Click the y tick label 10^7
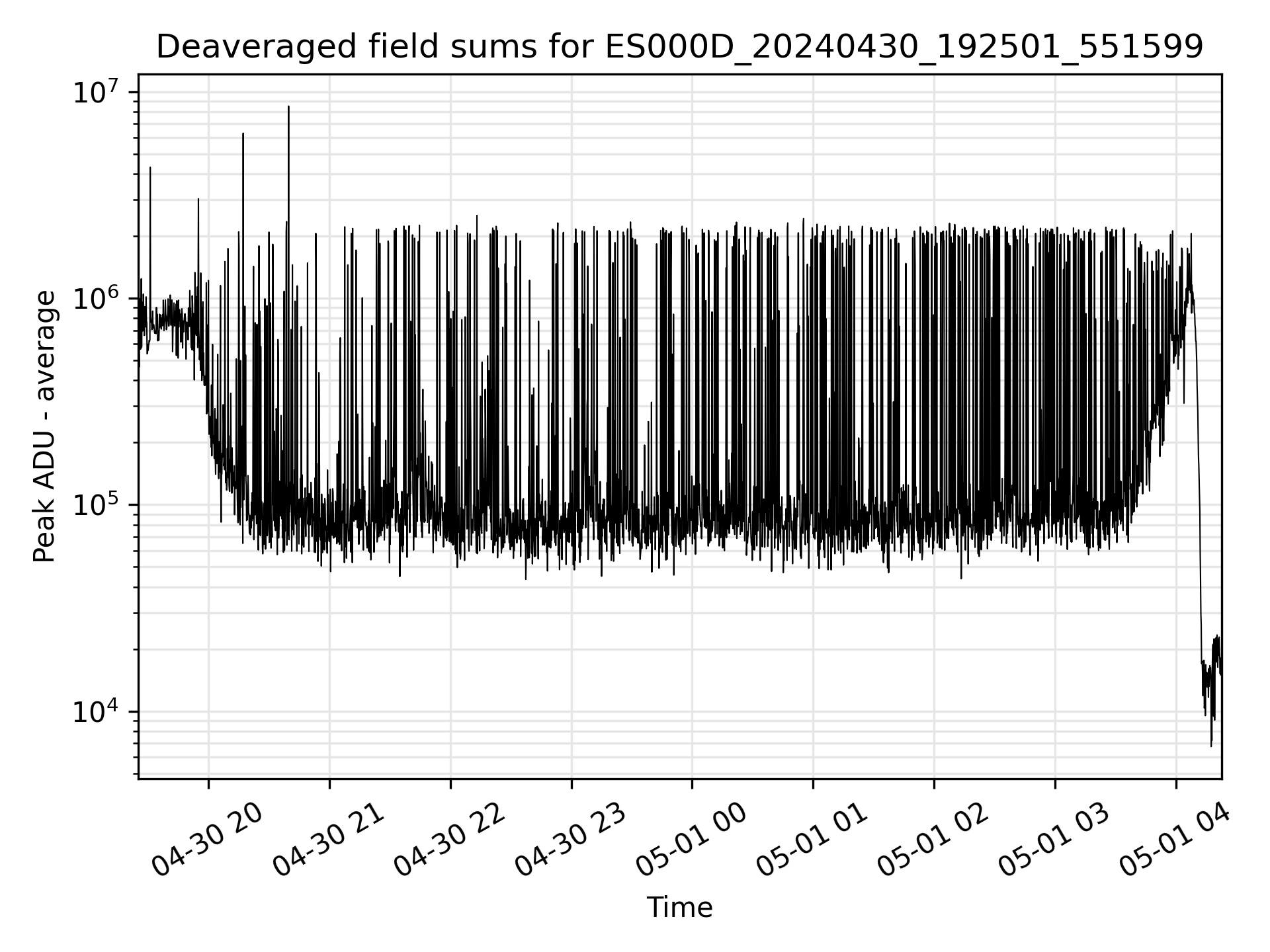Viewport: 1270px width, 952px height. 95,91
